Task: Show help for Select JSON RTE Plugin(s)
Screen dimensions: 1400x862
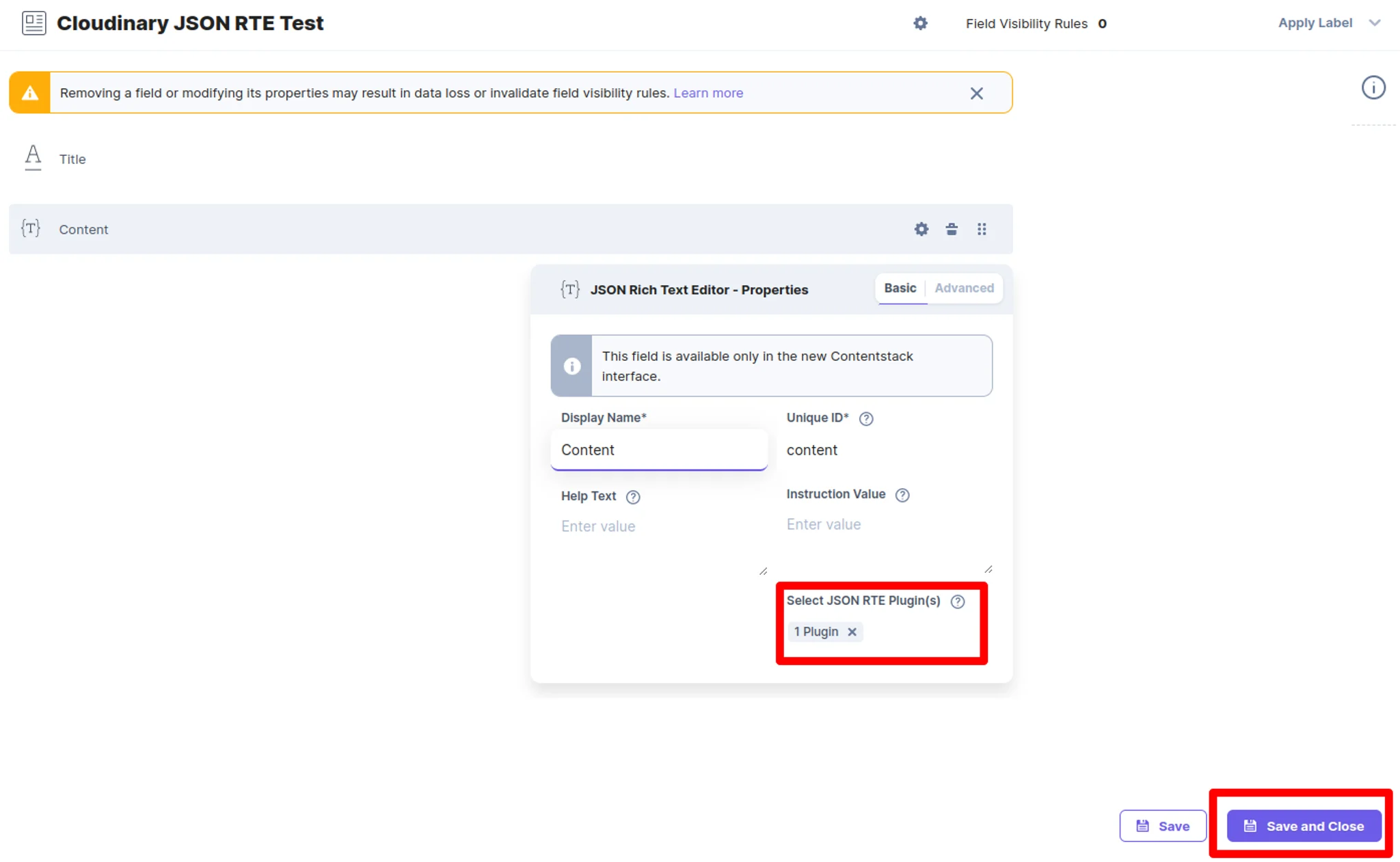Action: [957, 602]
